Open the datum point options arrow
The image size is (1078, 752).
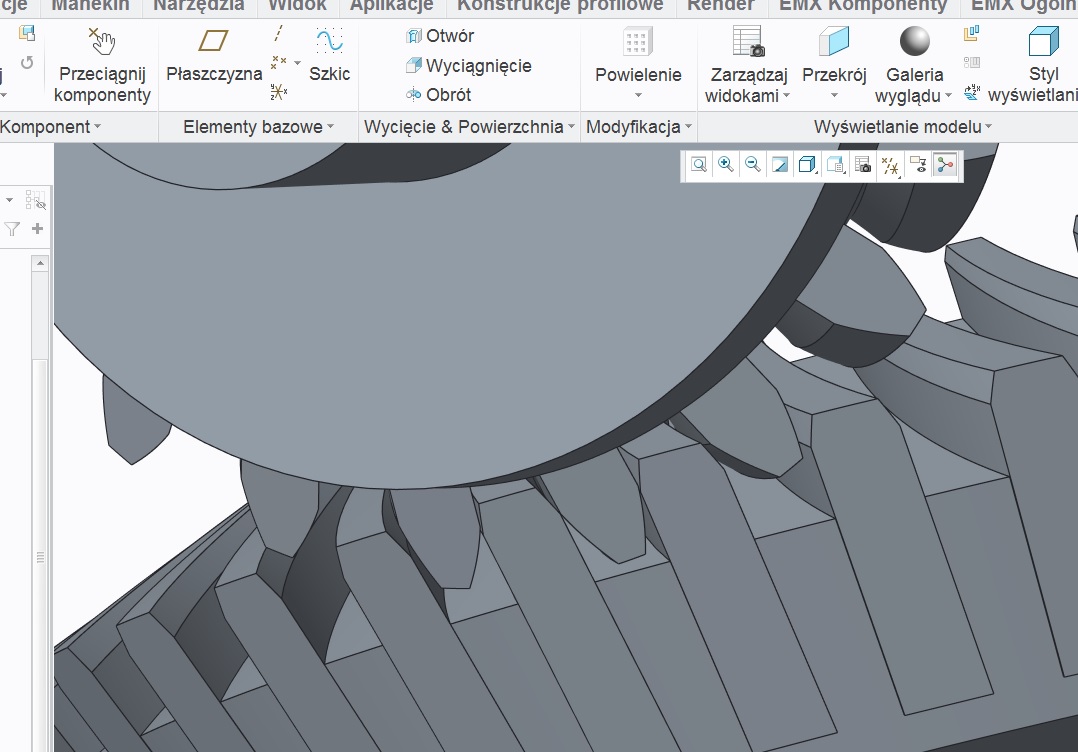tap(297, 63)
